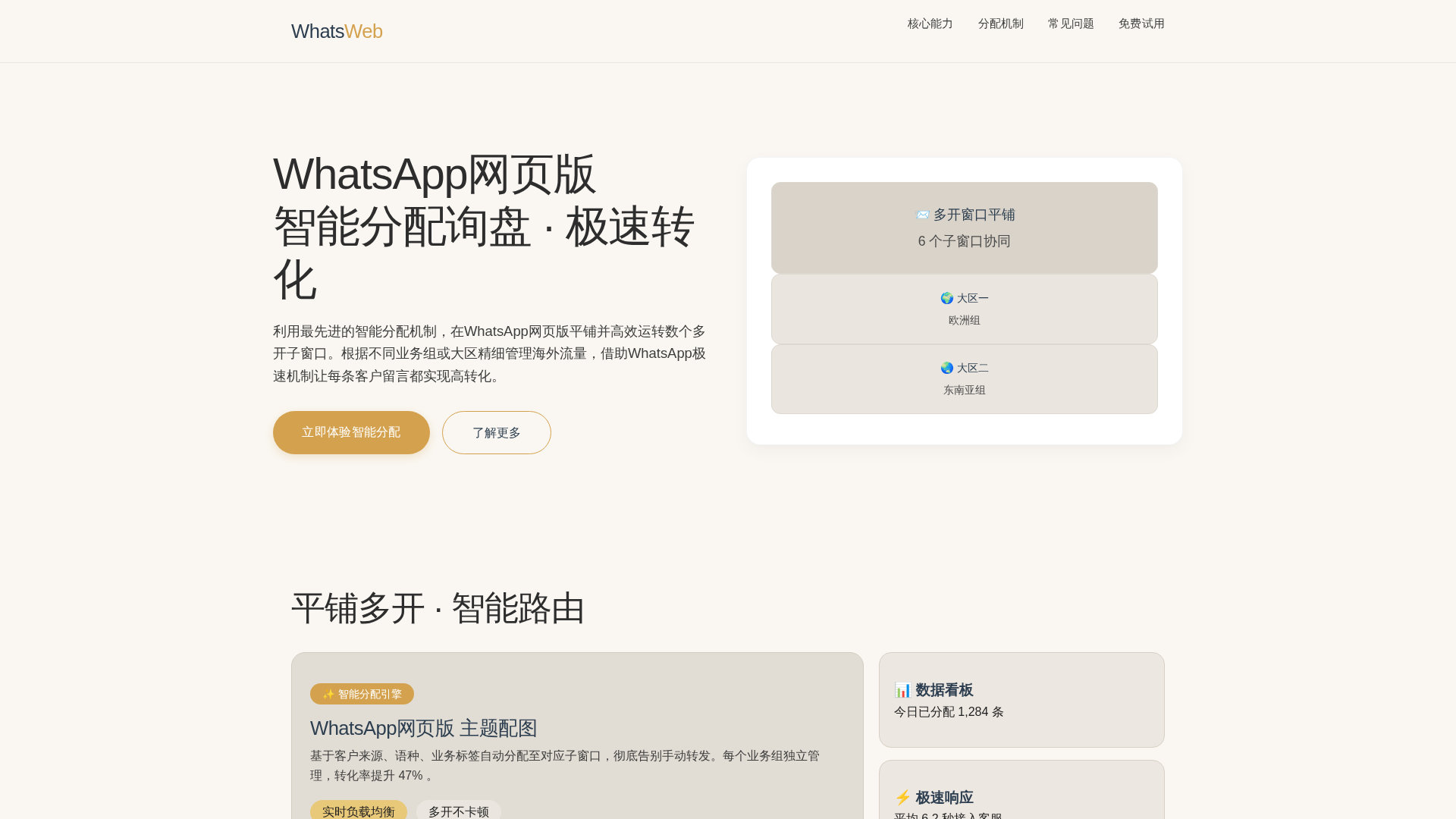This screenshot has width=1456, height=819.
Task: Click the paragraph starting 基于客户来源、语种
Action: click(565, 766)
